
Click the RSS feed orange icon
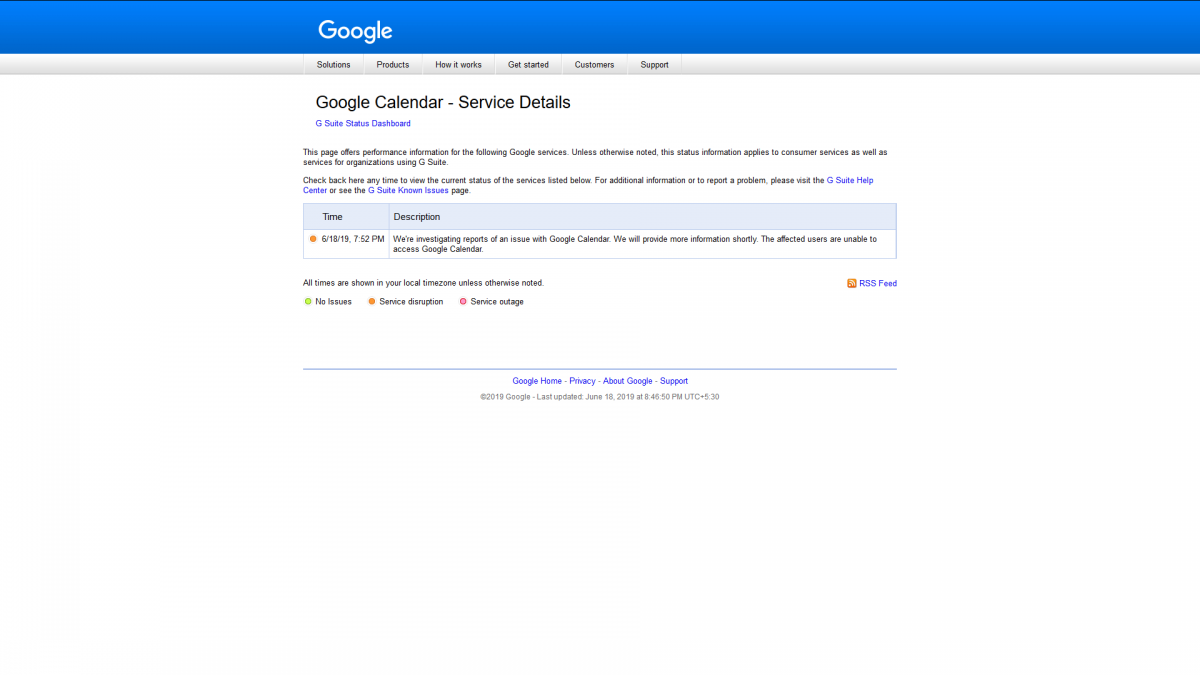pyautogui.click(x=852, y=283)
